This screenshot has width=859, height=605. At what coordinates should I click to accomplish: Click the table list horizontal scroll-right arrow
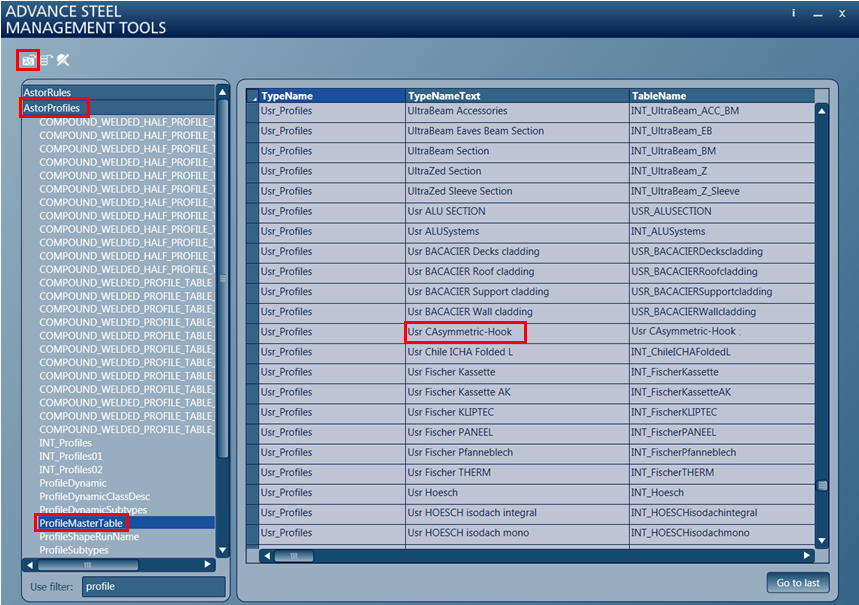[x=207, y=564]
